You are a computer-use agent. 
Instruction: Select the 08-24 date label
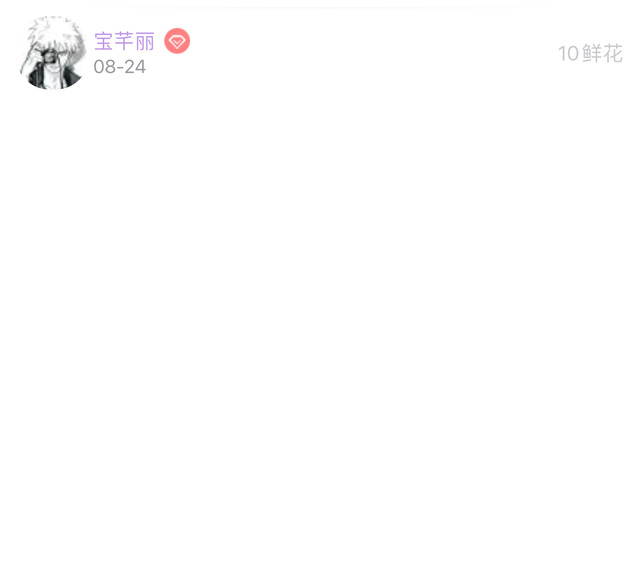(120, 67)
